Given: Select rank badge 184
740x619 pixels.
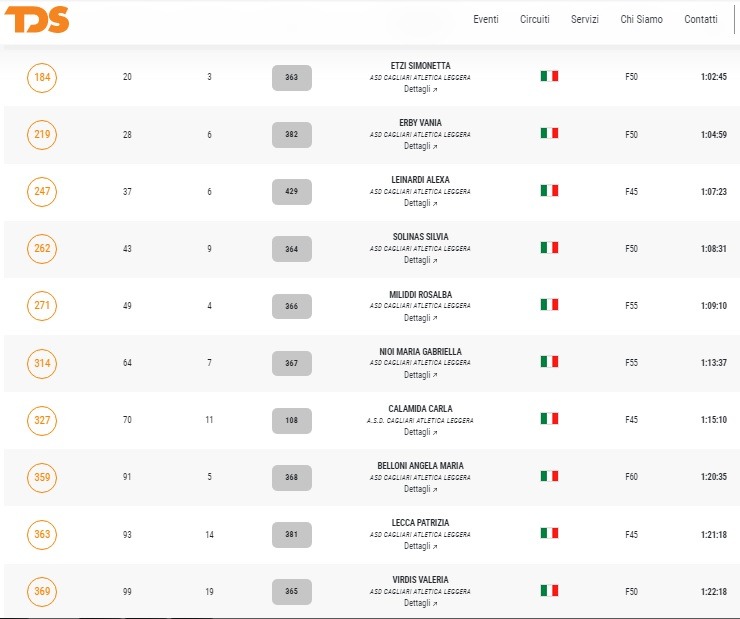Looking at the screenshot, I should [x=42, y=77].
